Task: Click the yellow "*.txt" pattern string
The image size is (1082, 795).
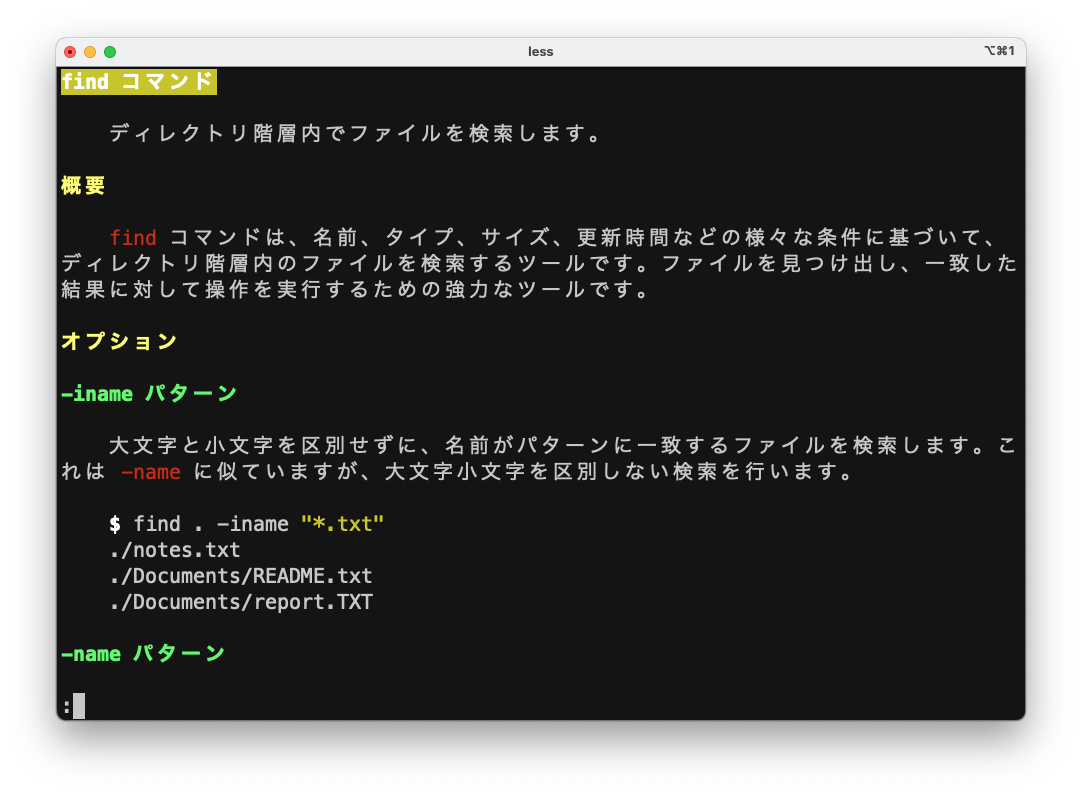Action: point(343,524)
